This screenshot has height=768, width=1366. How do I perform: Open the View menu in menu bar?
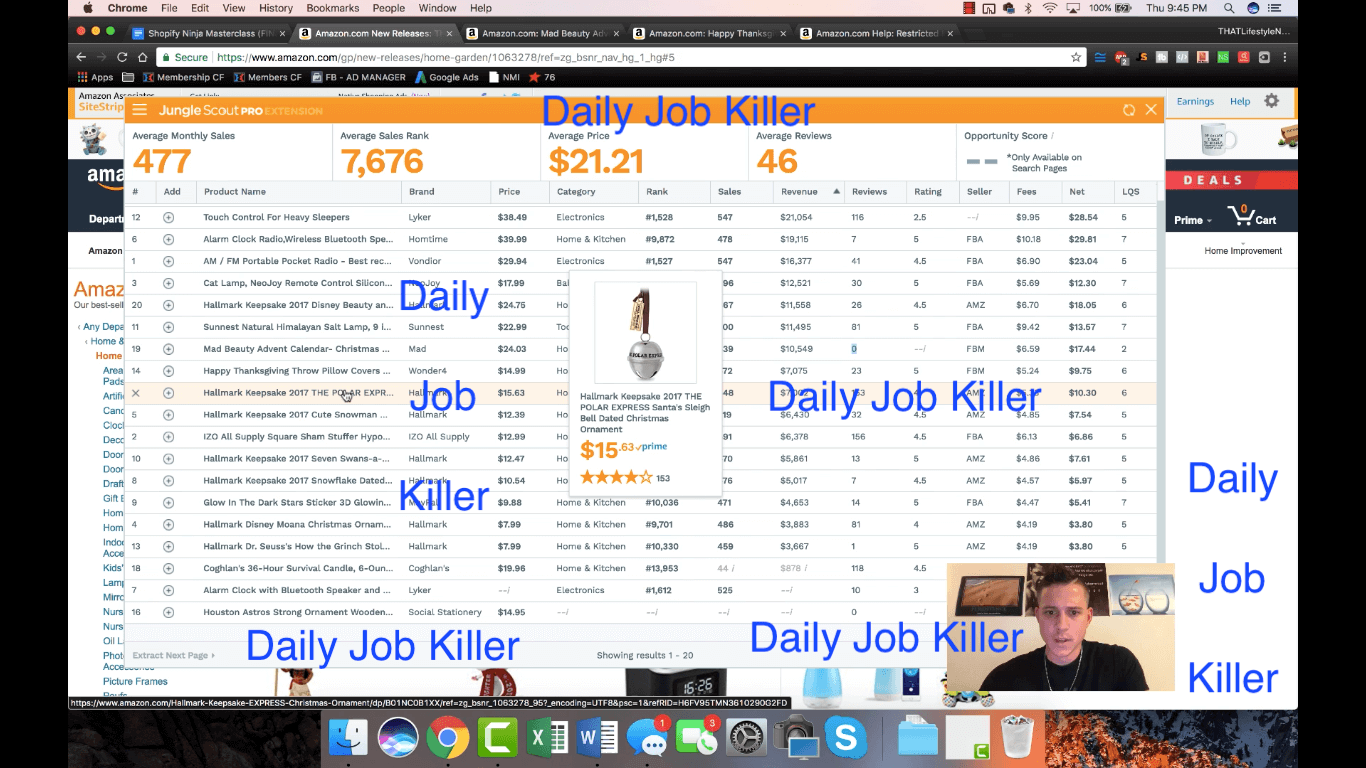233,8
